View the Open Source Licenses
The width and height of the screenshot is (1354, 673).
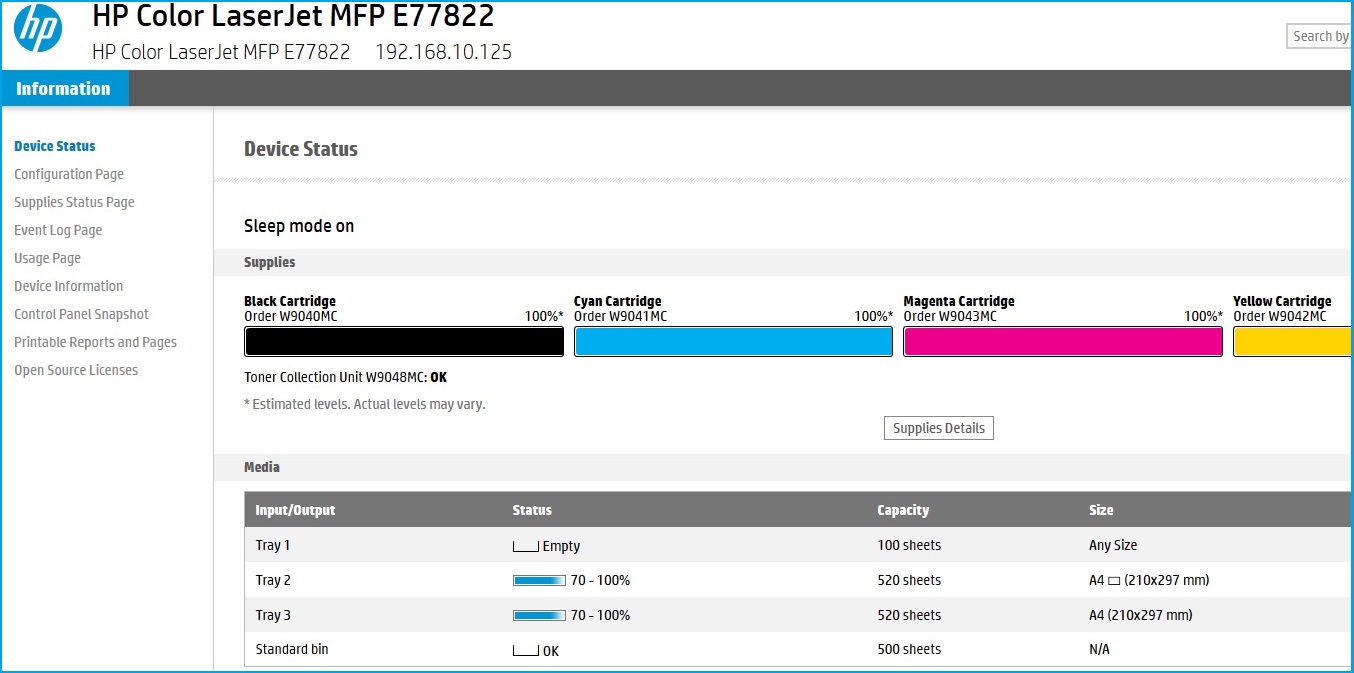pyautogui.click(x=76, y=370)
